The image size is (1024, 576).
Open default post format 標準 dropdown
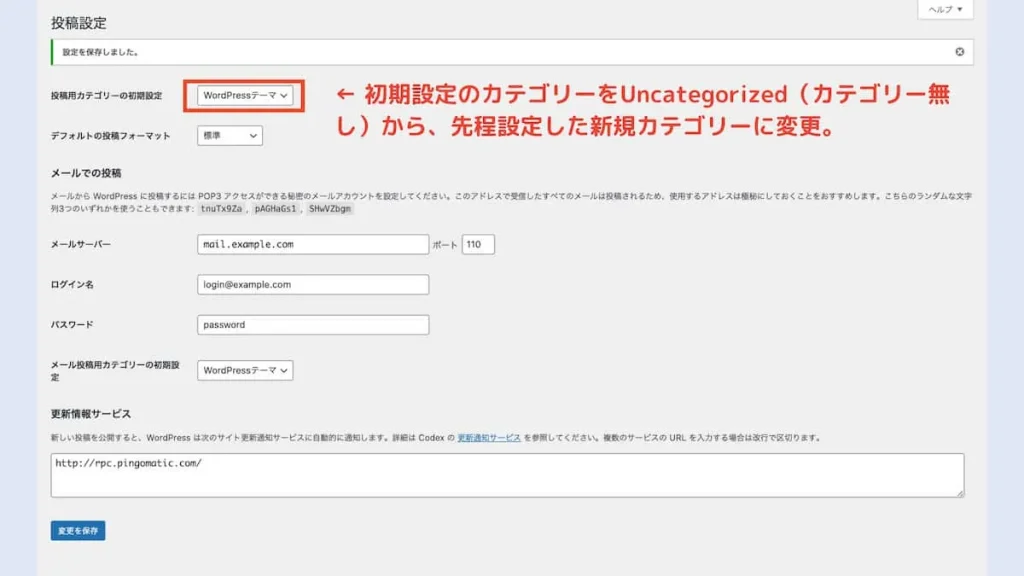click(230, 135)
